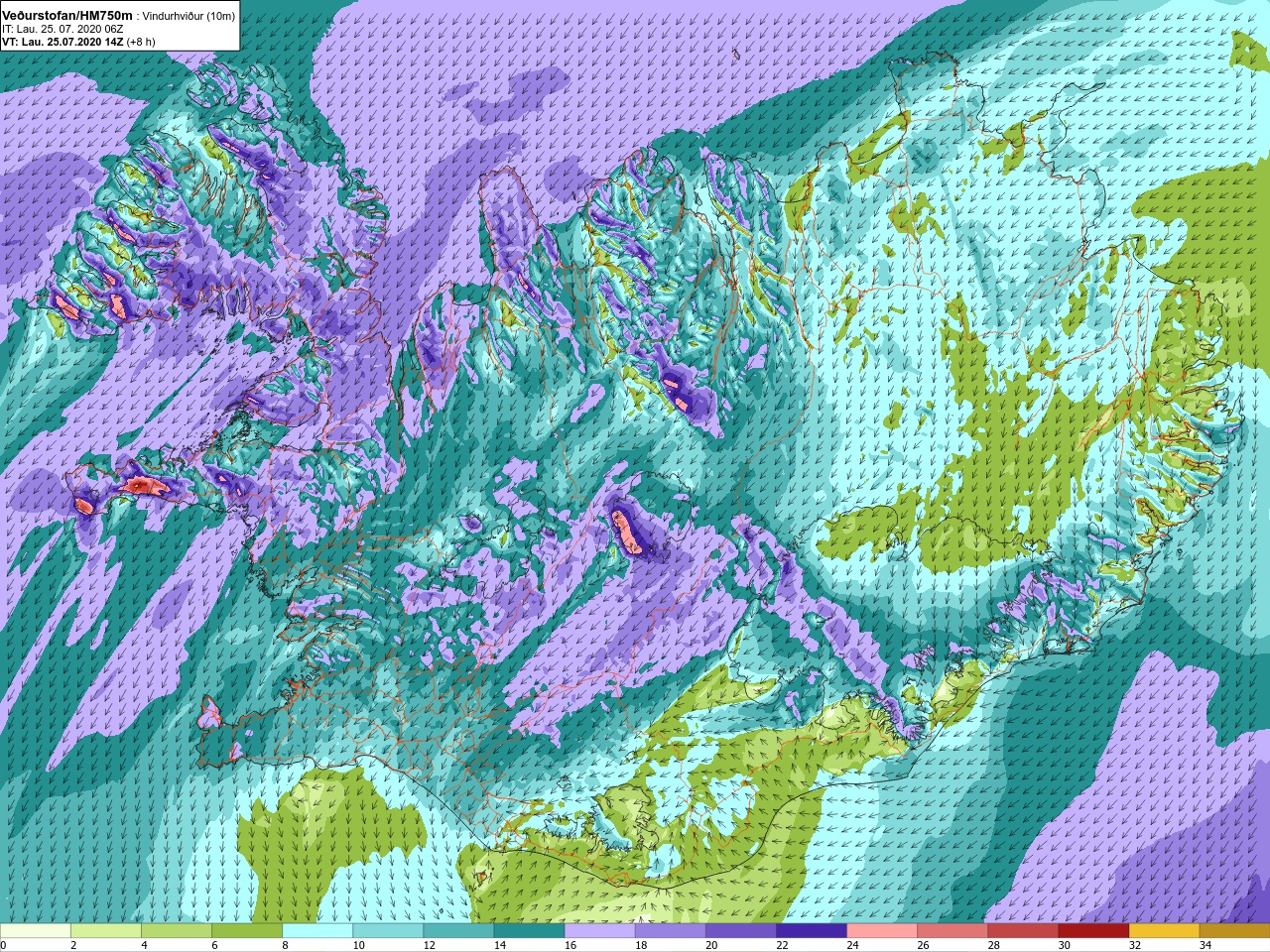Pick the light cyan 8–10 legend swatch
Viewport: 1270px width, 952px height.
(317, 931)
